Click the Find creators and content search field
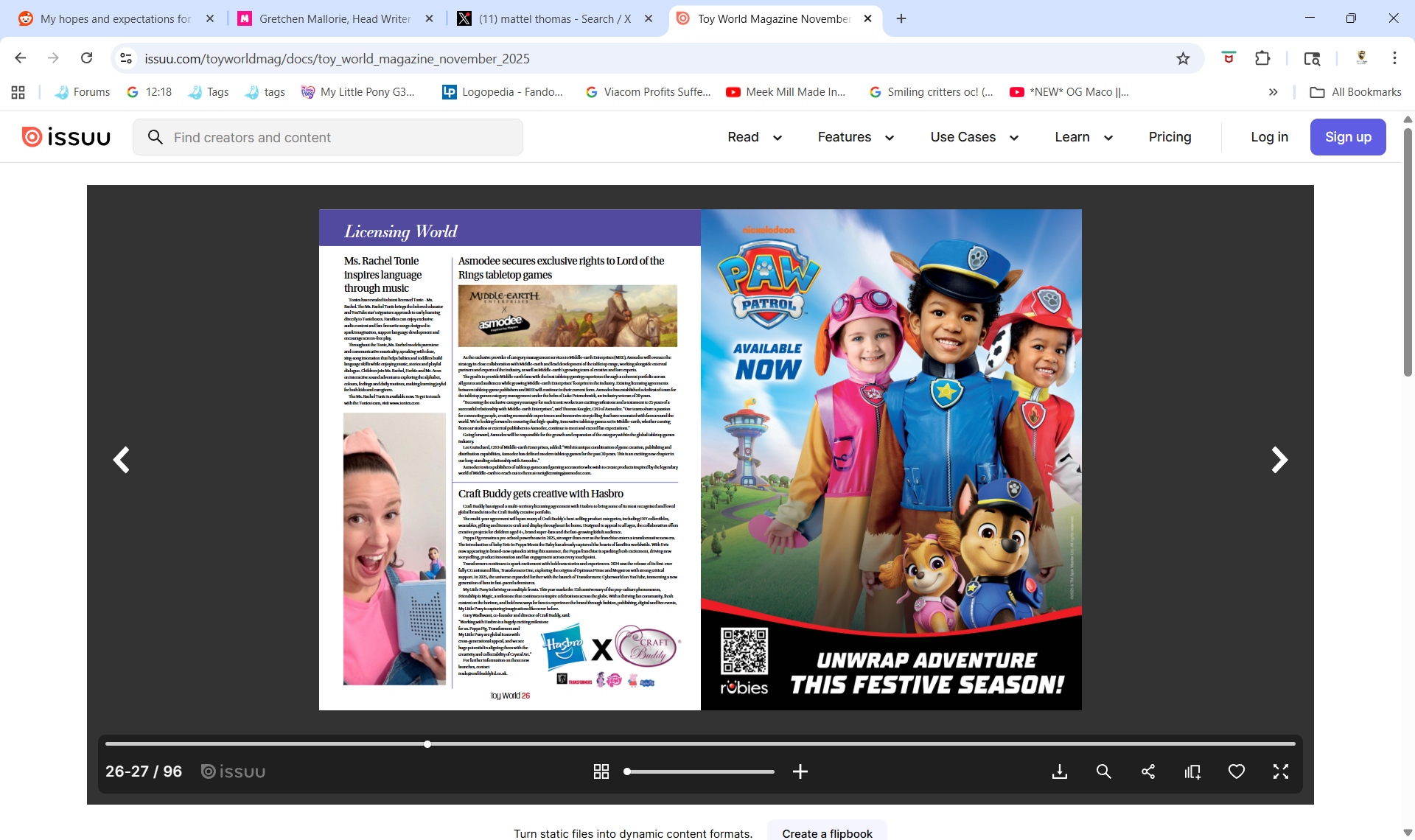This screenshot has height=840, width=1415. point(328,137)
